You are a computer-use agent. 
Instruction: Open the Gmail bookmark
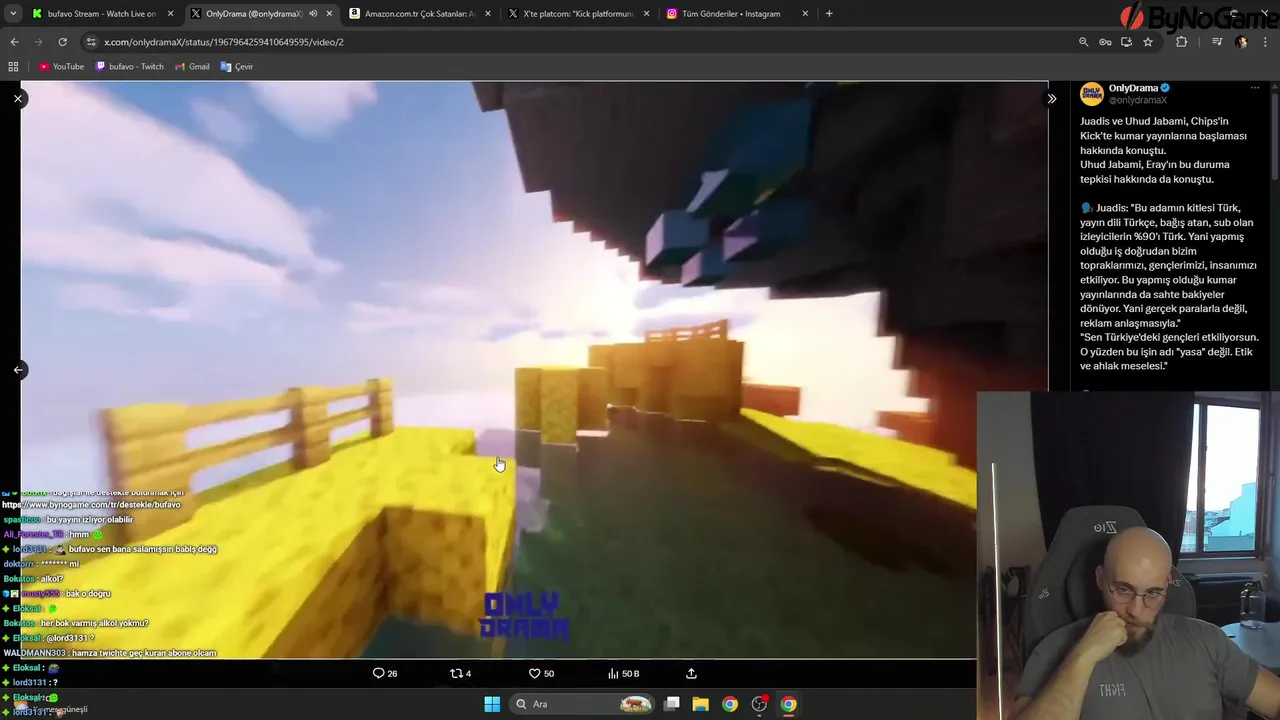(x=192, y=66)
